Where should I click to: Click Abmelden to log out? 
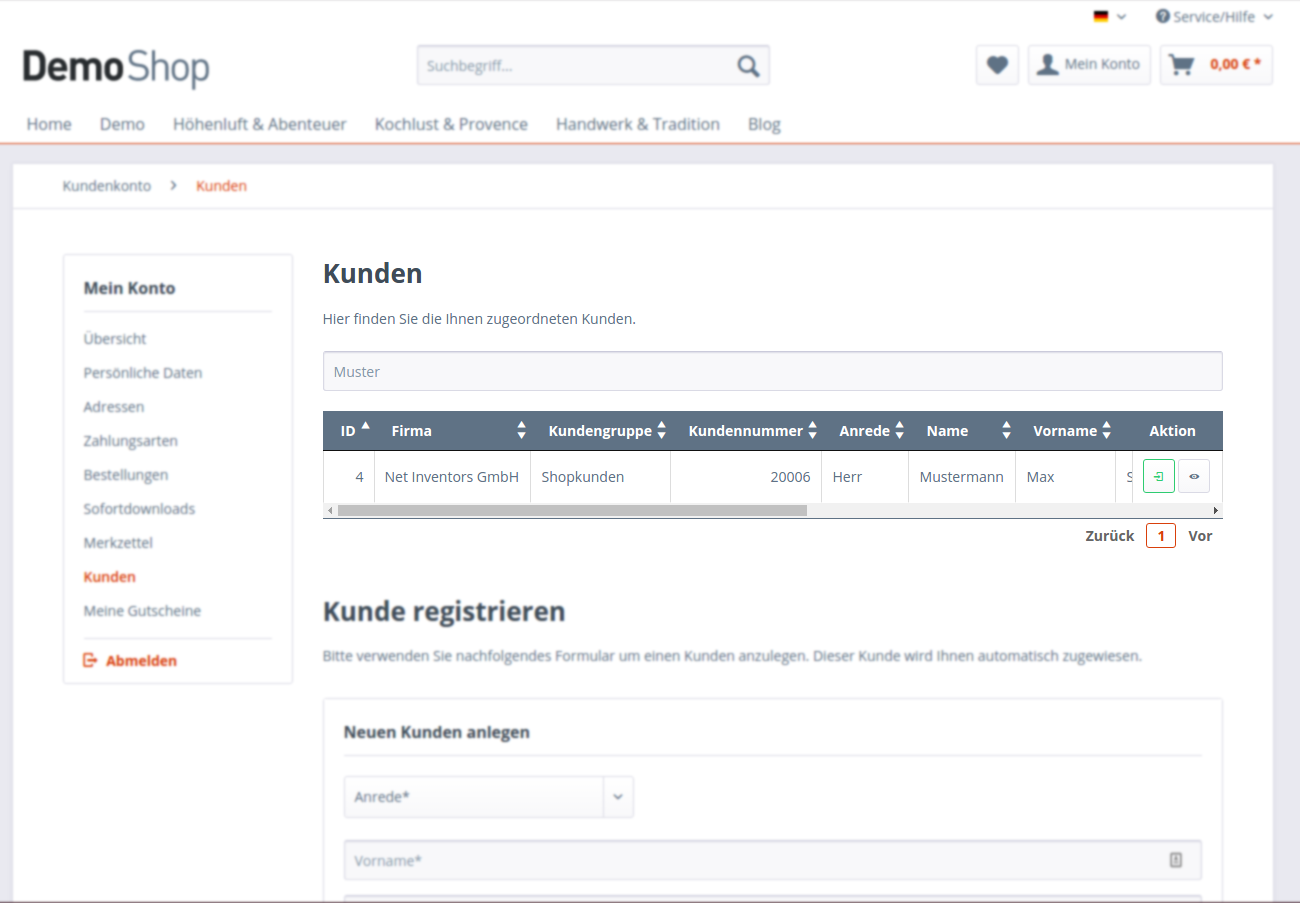point(130,661)
